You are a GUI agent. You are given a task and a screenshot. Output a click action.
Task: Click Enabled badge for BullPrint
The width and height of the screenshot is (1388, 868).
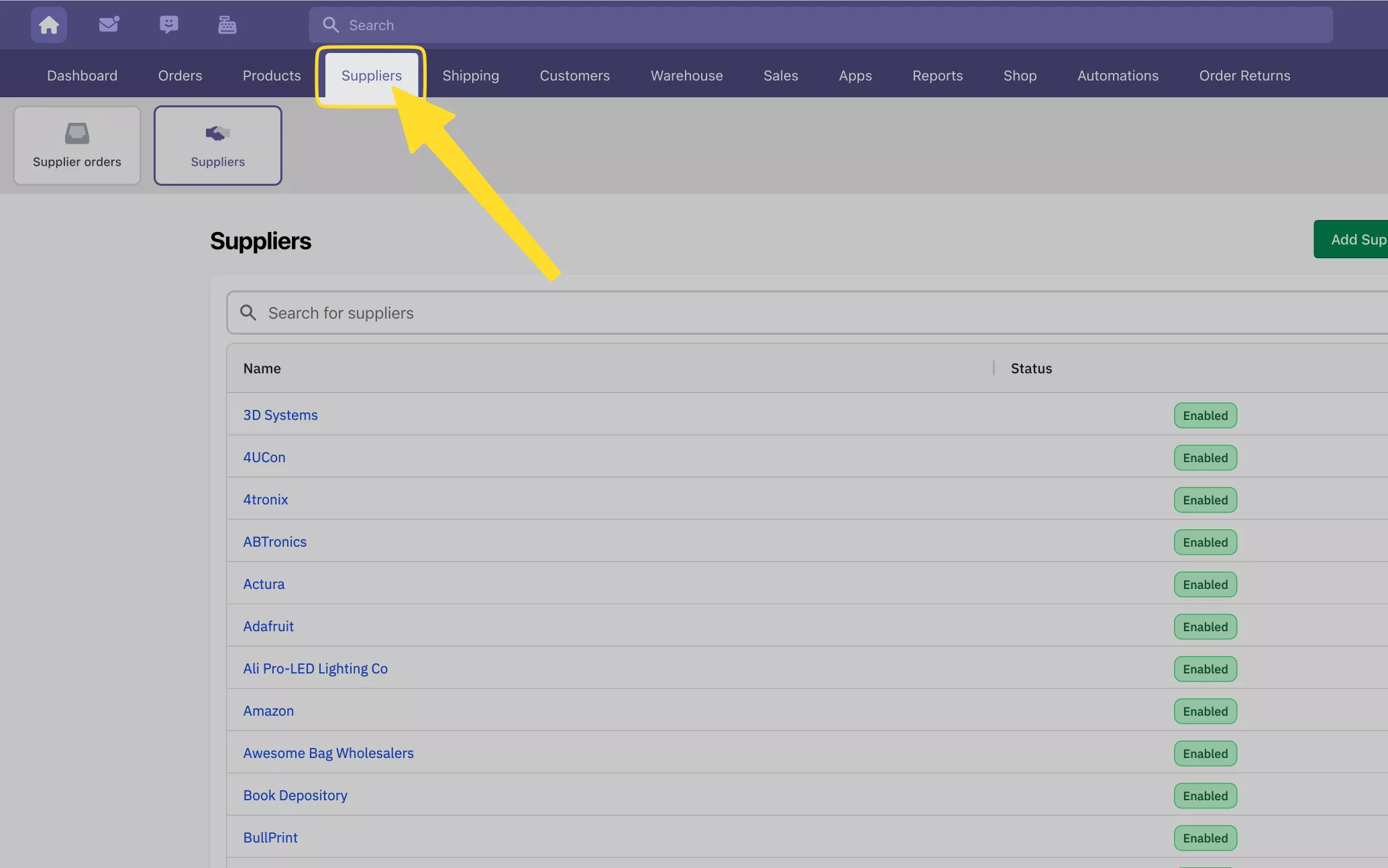point(1205,838)
